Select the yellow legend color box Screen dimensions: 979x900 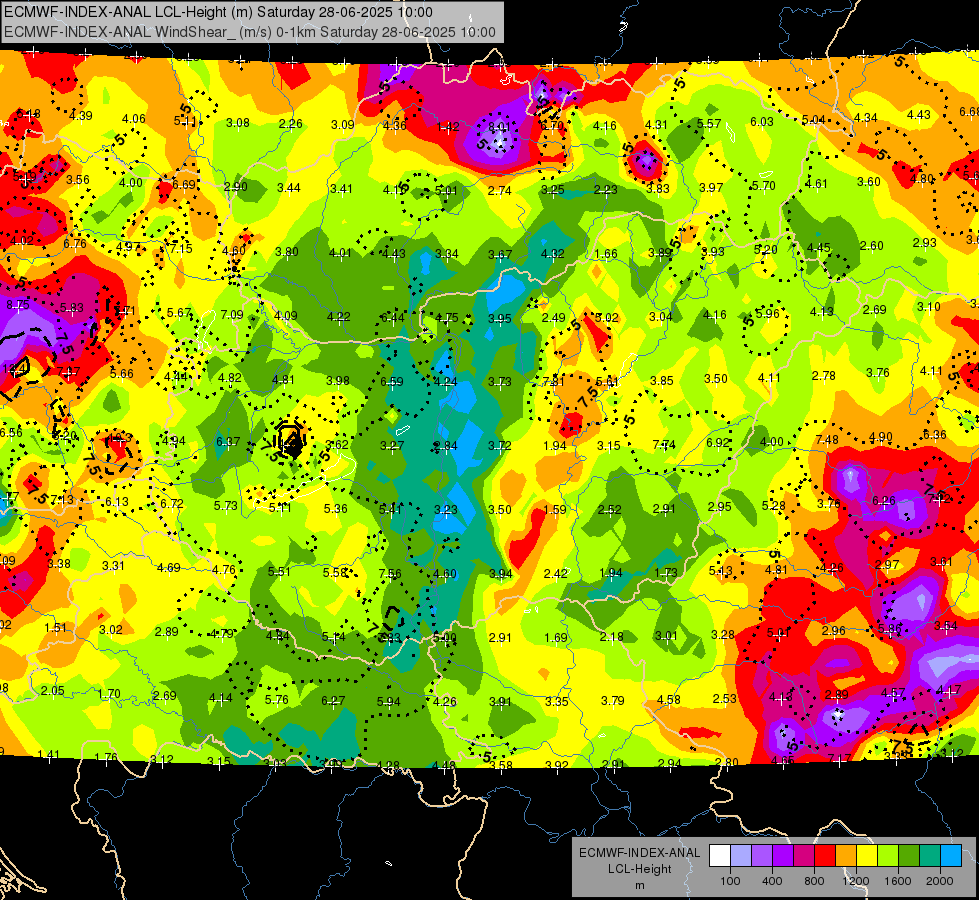click(867, 856)
